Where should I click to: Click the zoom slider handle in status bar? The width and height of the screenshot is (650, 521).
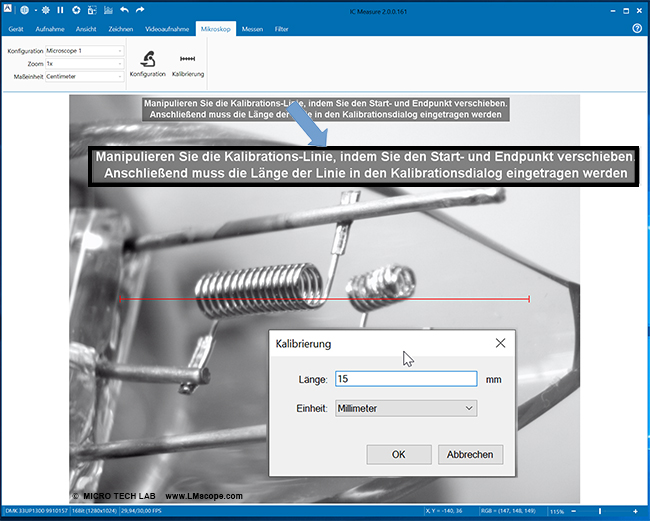click(600, 512)
